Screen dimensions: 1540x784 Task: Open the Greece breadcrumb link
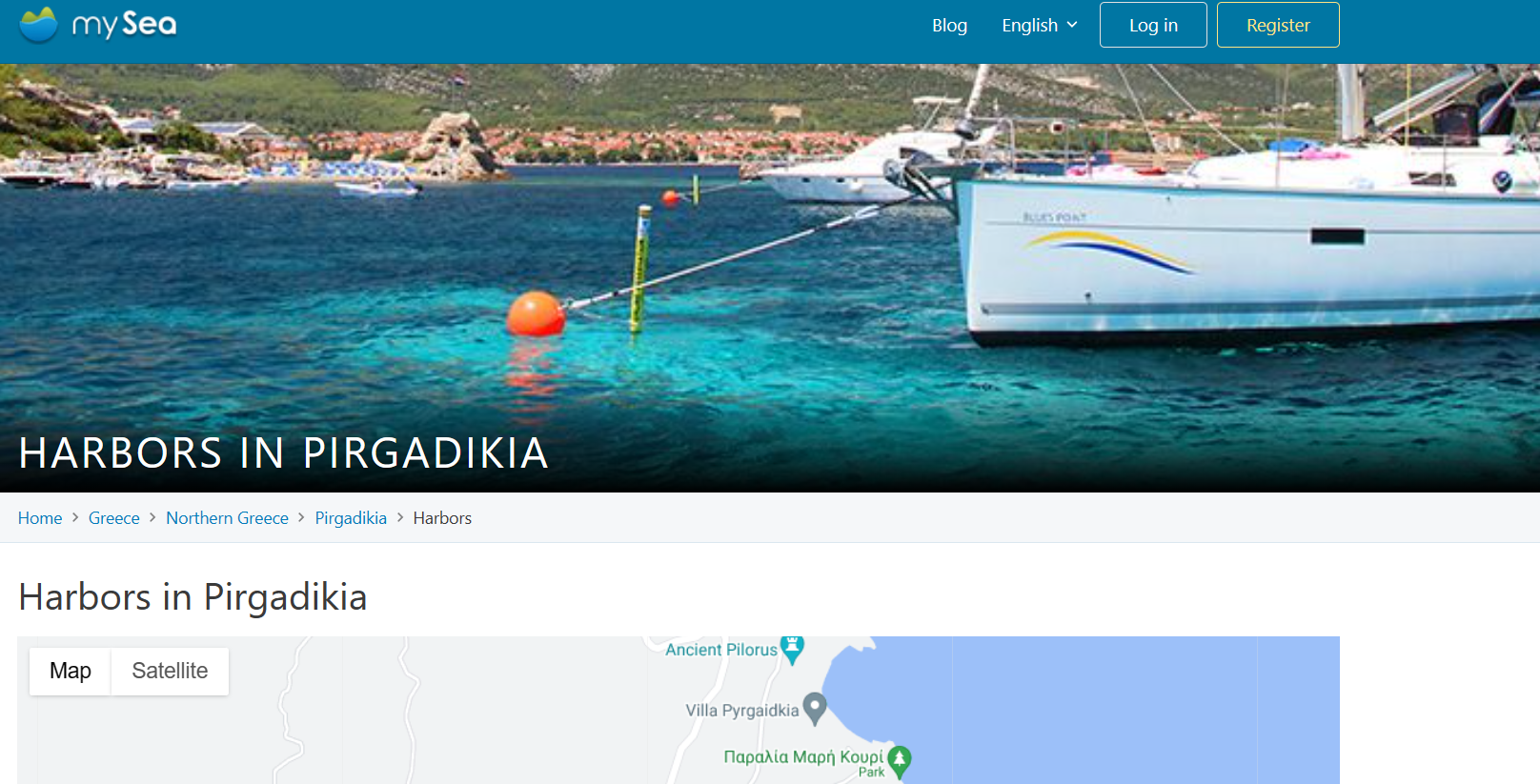(x=114, y=517)
